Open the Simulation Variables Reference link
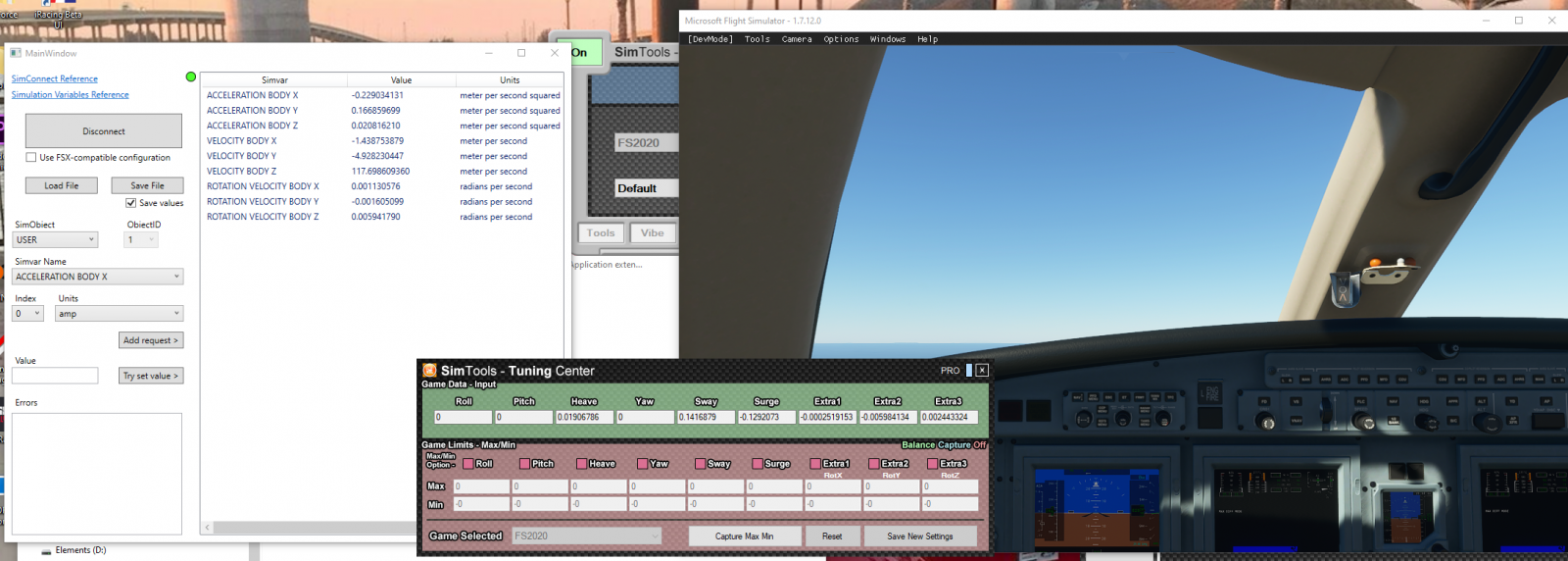 [x=70, y=95]
